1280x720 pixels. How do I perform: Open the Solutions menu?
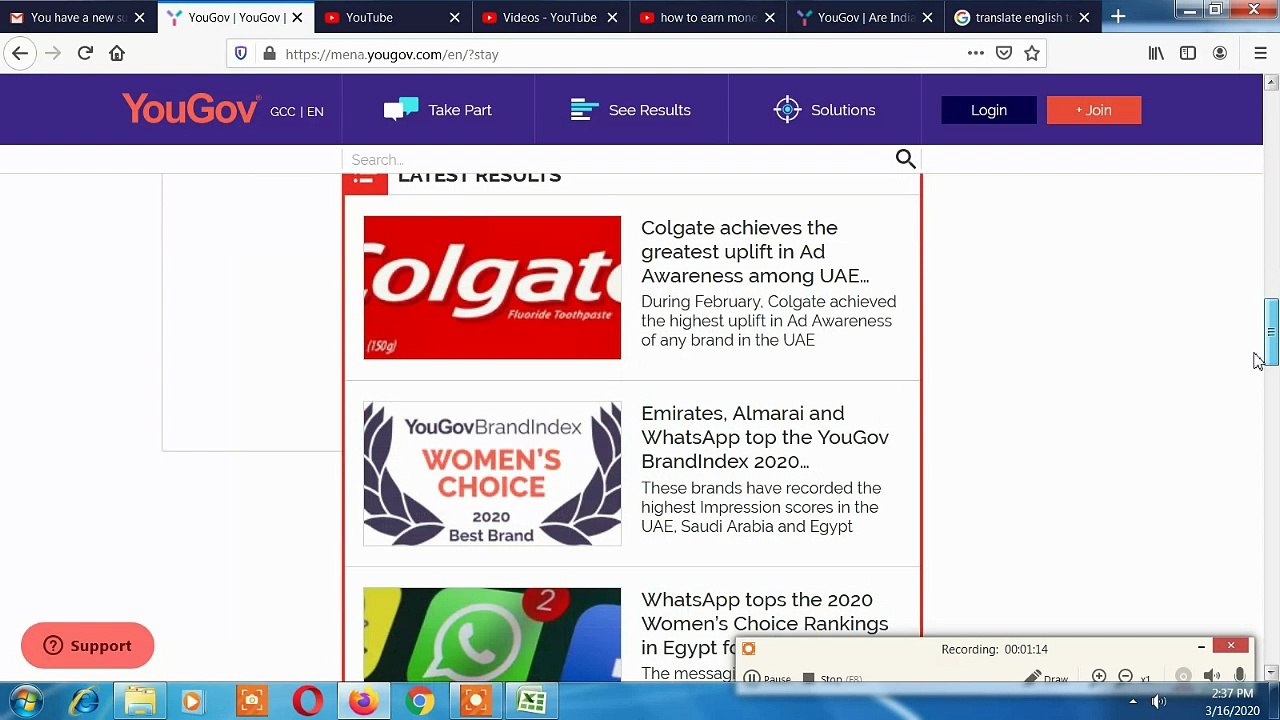(825, 110)
